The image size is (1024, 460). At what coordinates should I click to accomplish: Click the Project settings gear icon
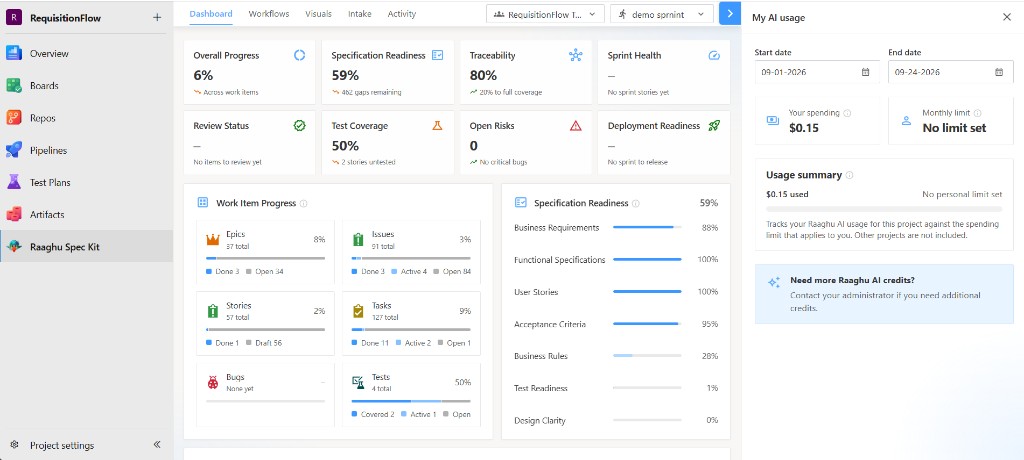14,445
